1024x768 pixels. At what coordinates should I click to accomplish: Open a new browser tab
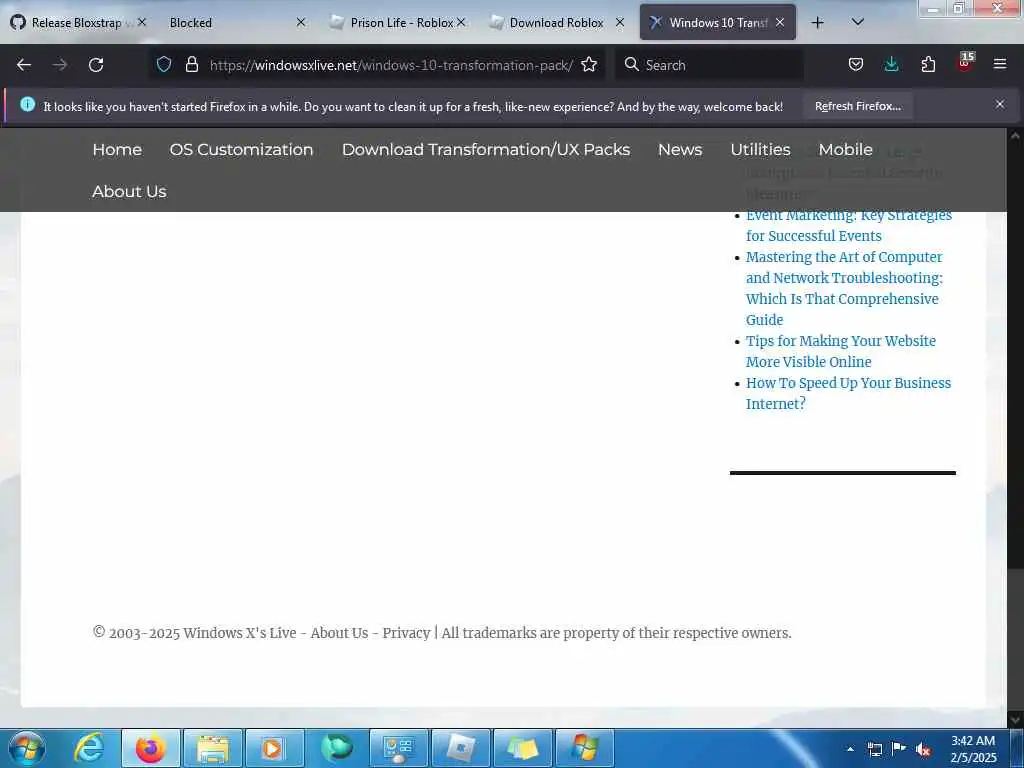817,23
